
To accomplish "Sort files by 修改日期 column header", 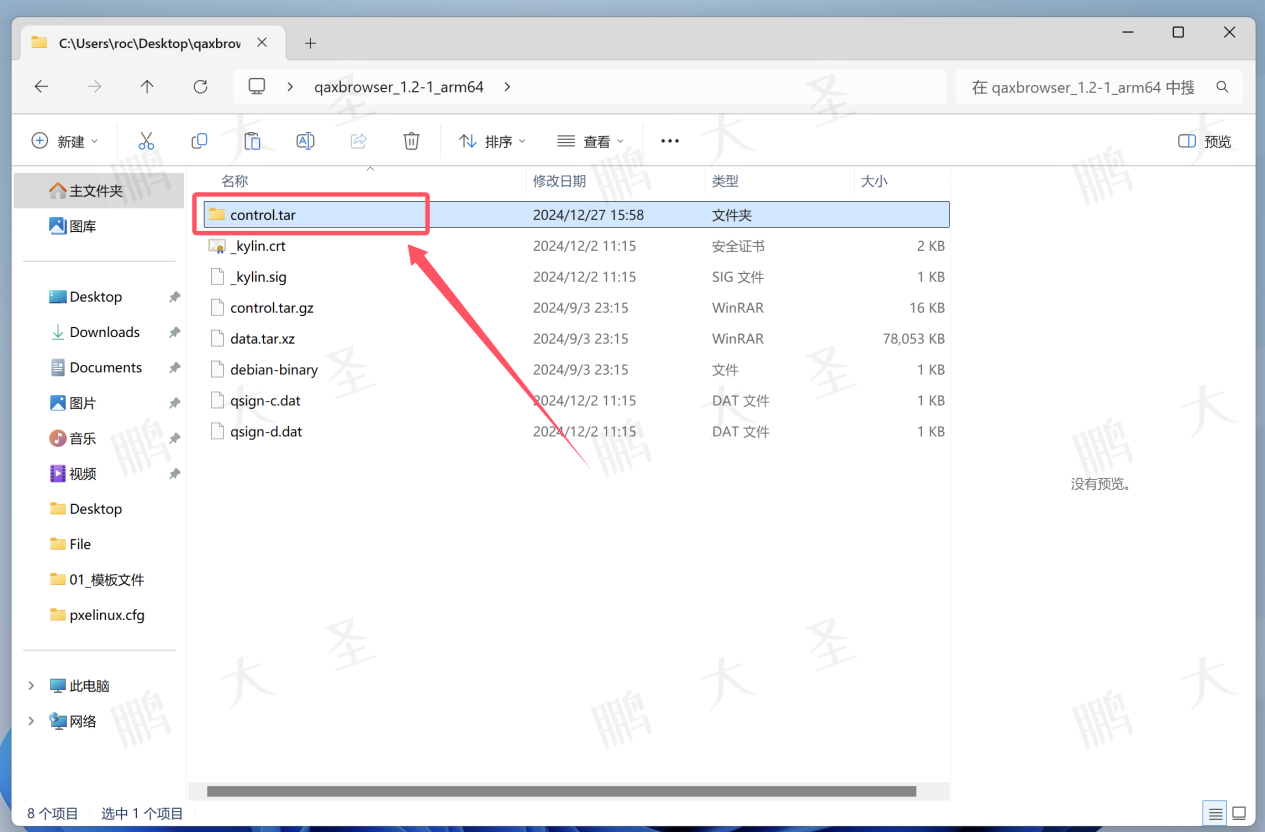I will tap(559, 181).
